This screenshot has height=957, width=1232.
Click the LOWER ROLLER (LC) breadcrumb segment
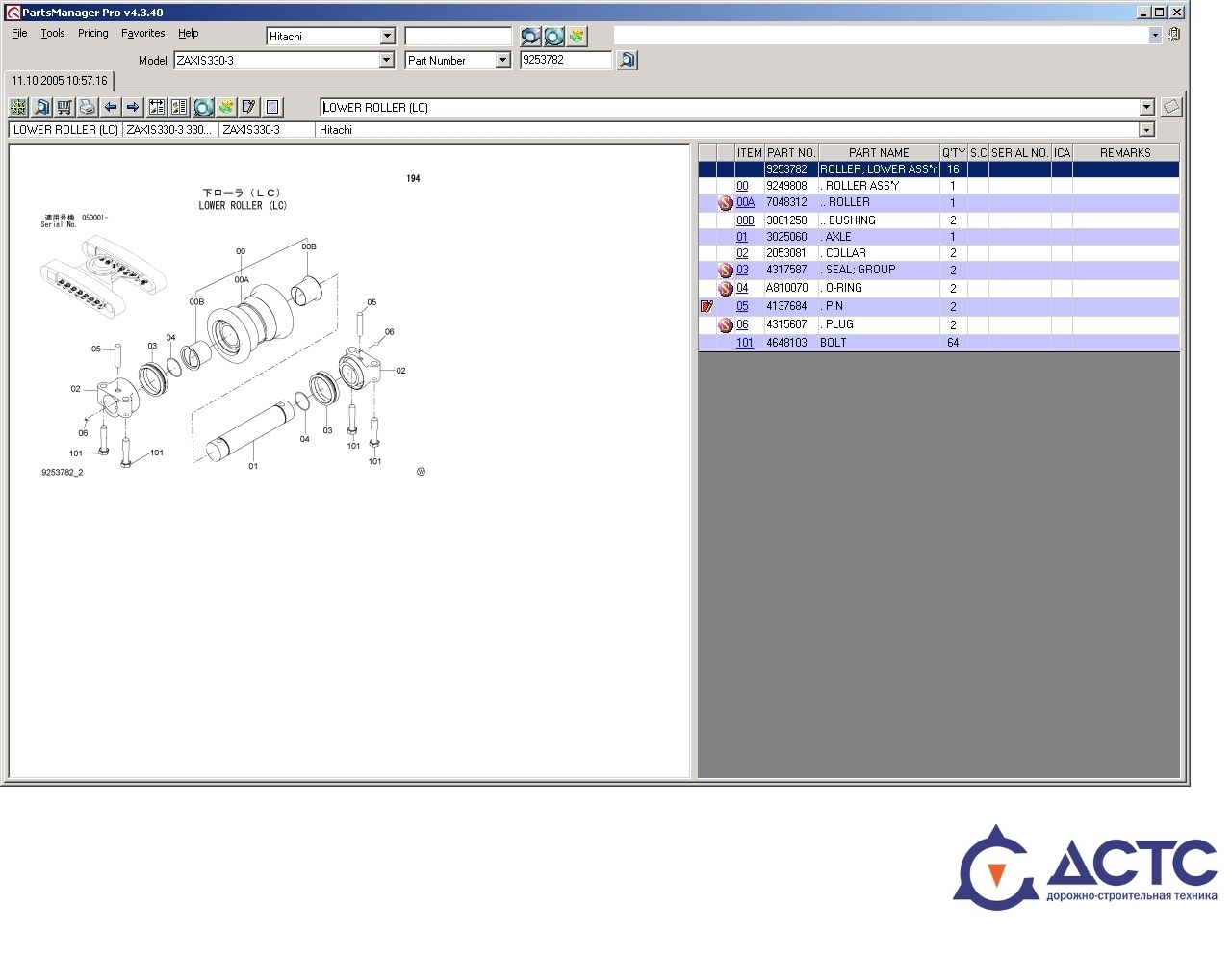tap(65, 130)
